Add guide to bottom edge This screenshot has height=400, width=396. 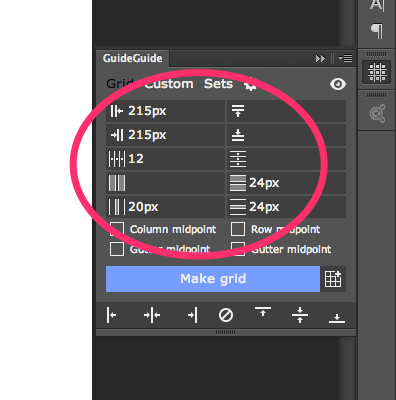point(337,318)
